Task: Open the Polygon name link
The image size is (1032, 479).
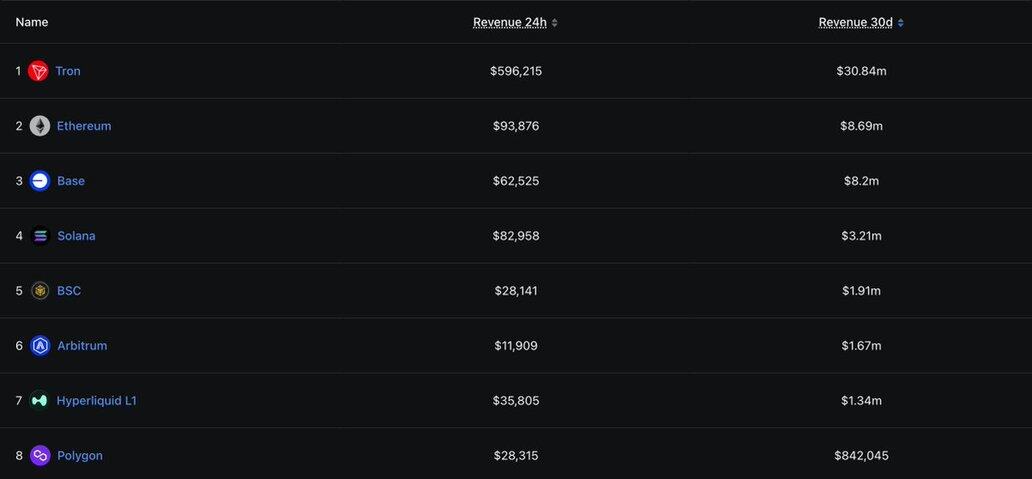Action: point(80,456)
